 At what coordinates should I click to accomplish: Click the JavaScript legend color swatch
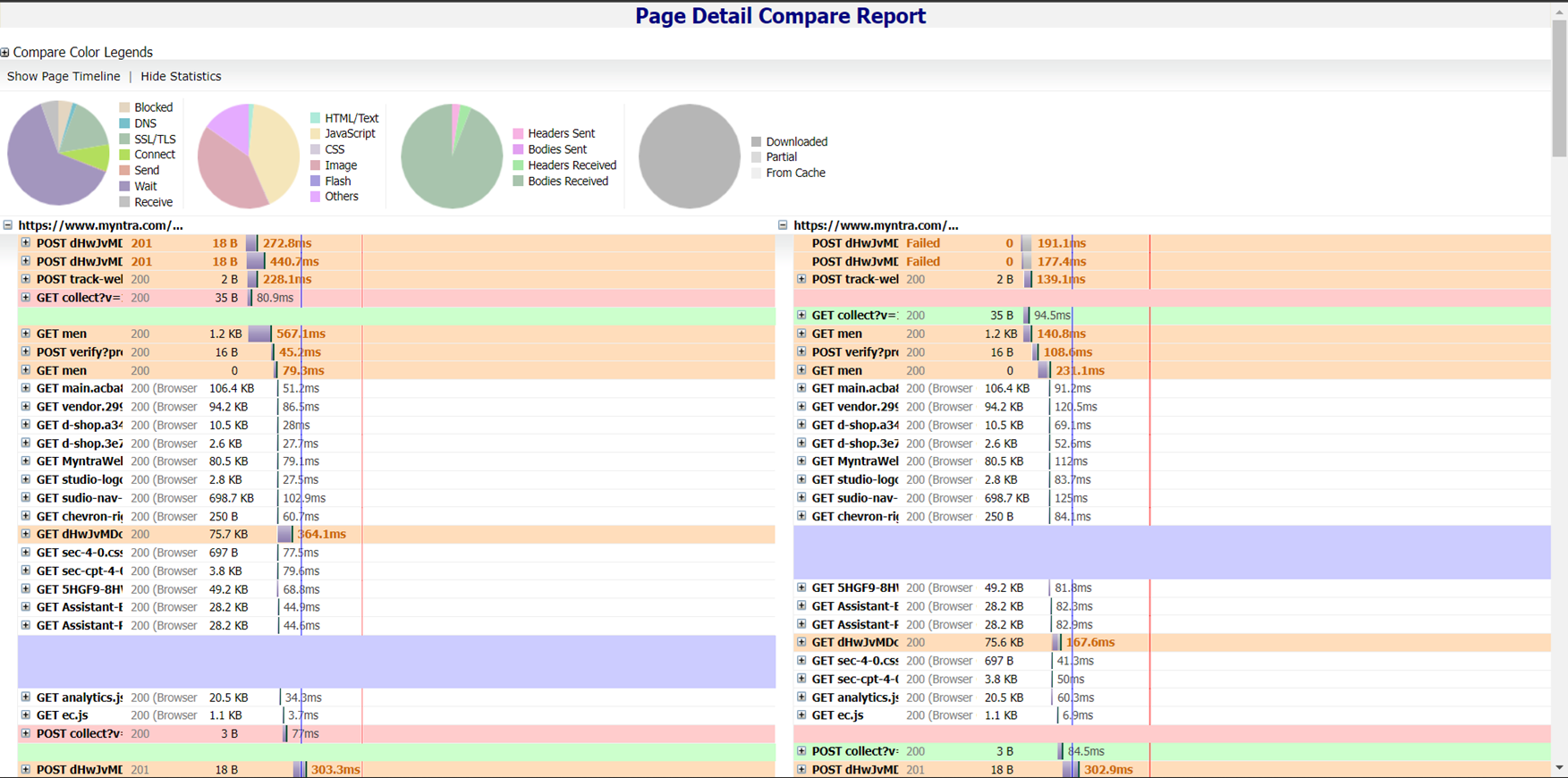tap(316, 134)
